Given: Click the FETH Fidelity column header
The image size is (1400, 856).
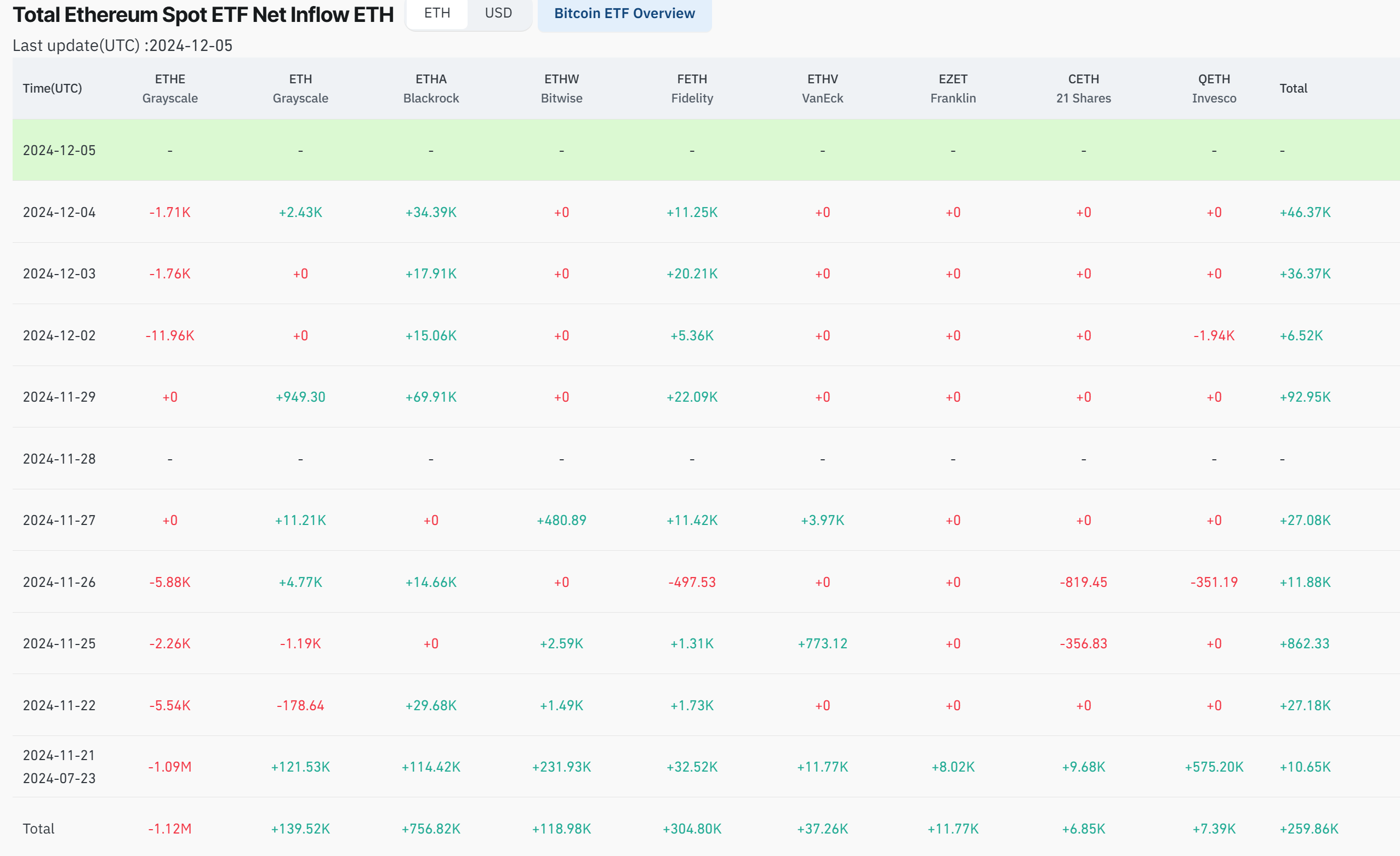Looking at the screenshot, I should click(692, 88).
